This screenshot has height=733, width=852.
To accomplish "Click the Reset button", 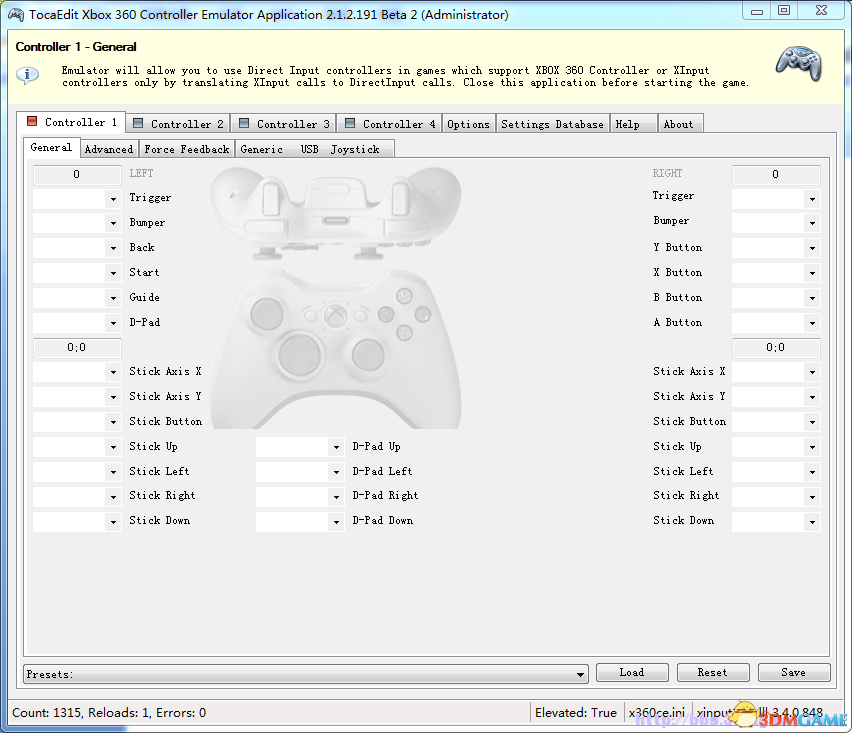I will click(713, 672).
